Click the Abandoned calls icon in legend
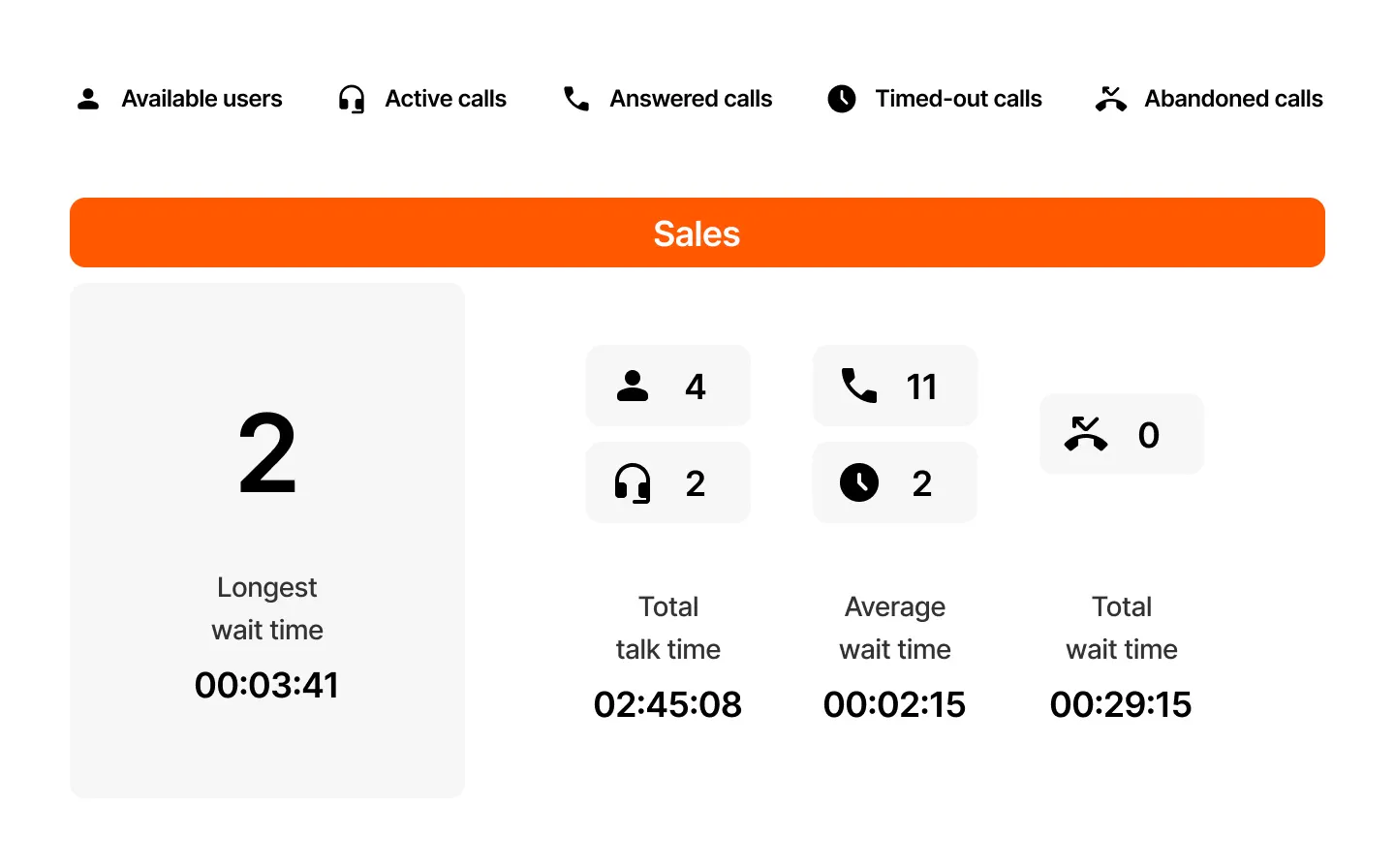The height and width of the screenshot is (868, 1395). coord(1111,99)
